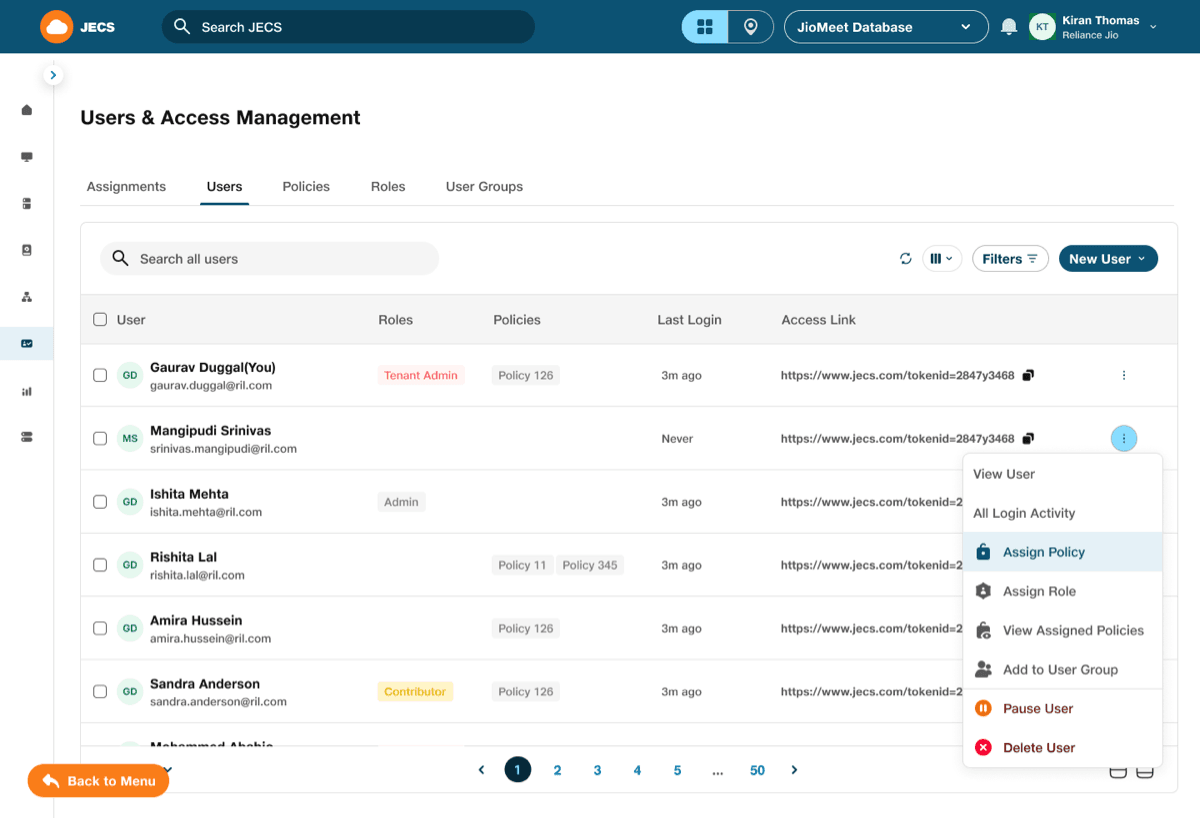The height and width of the screenshot is (819, 1200).
Task: Open the Home icon in sidebar
Action: [27, 110]
